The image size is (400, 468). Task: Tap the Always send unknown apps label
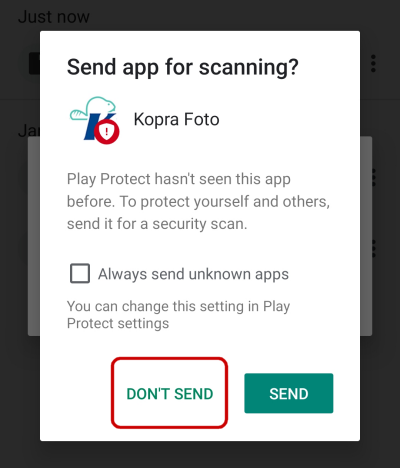[x=193, y=274]
